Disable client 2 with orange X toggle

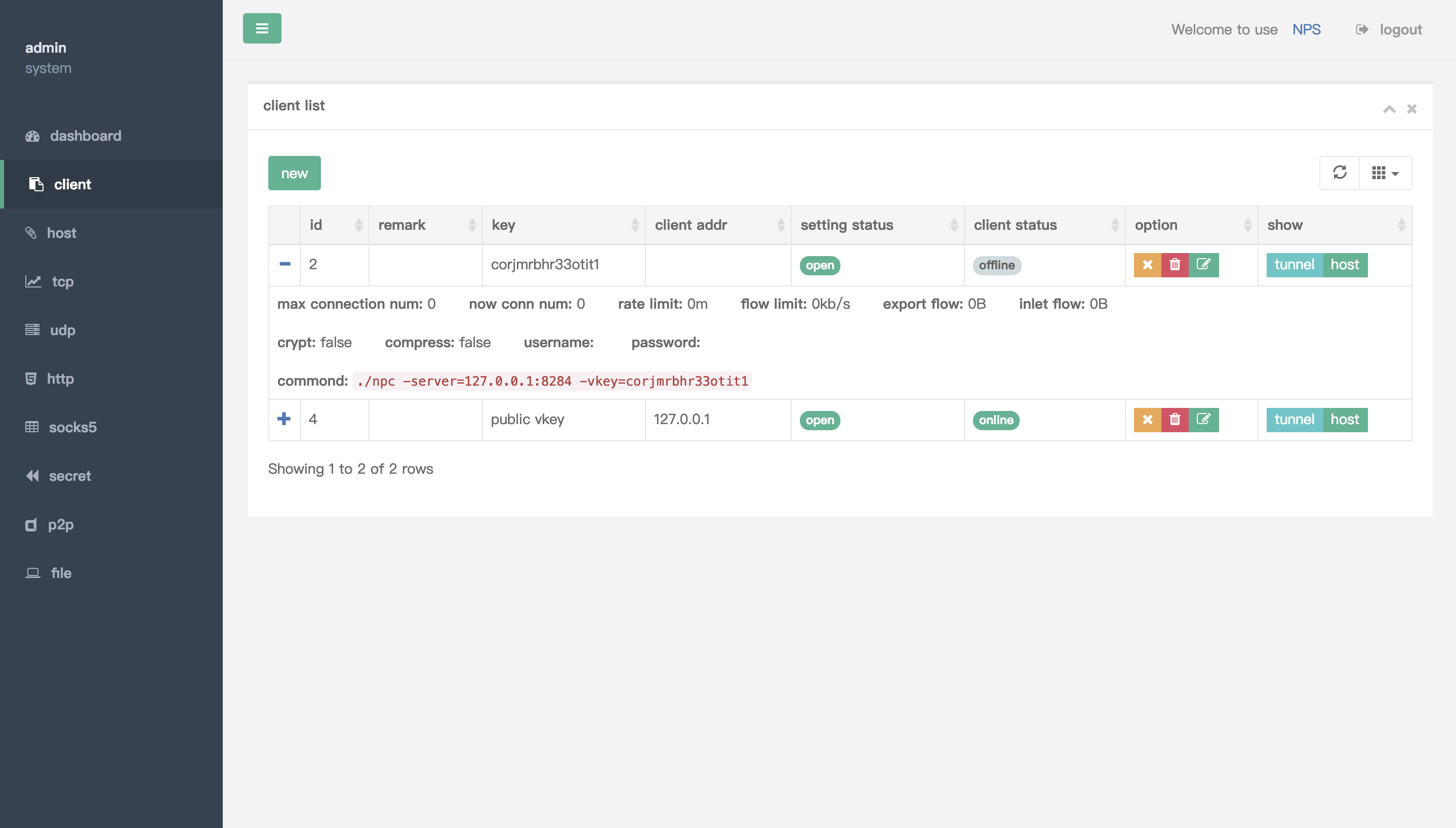pos(1147,265)
